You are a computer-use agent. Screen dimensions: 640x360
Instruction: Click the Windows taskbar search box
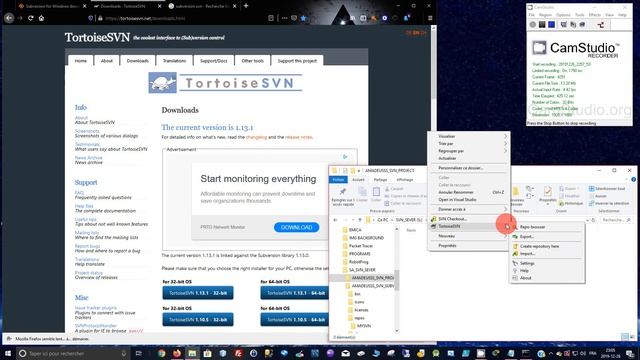(x=73, y=353)
